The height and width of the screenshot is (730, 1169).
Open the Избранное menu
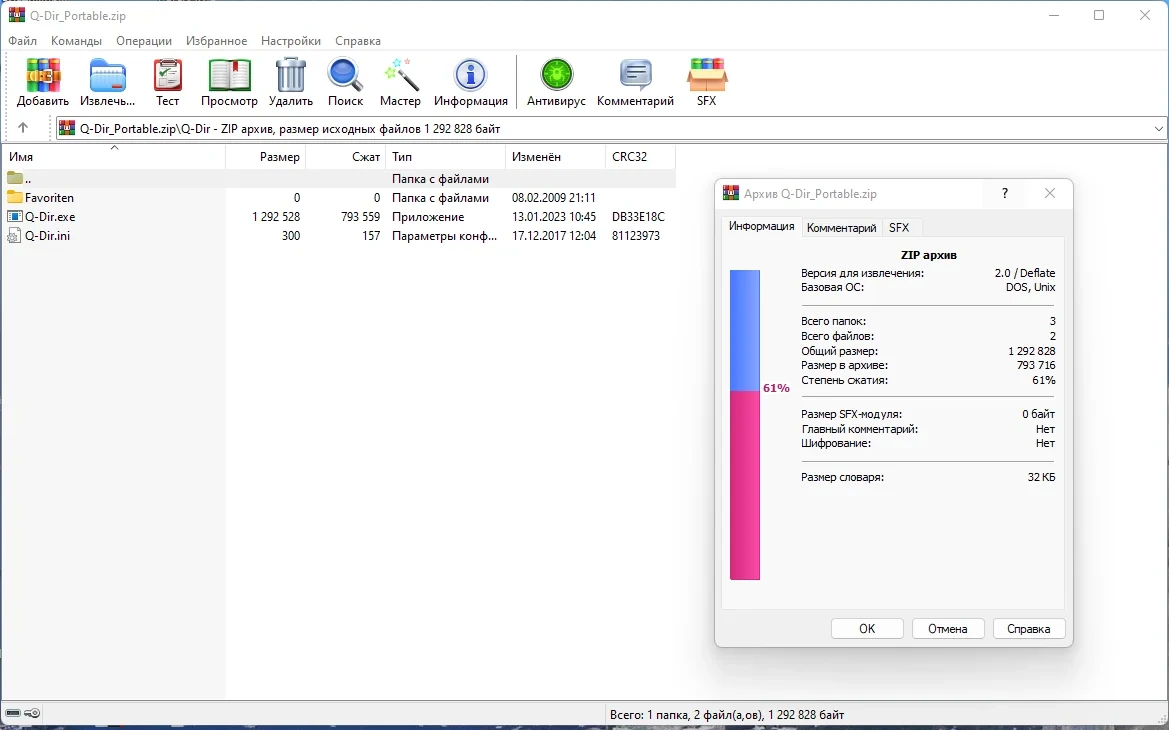click(216, 41)
